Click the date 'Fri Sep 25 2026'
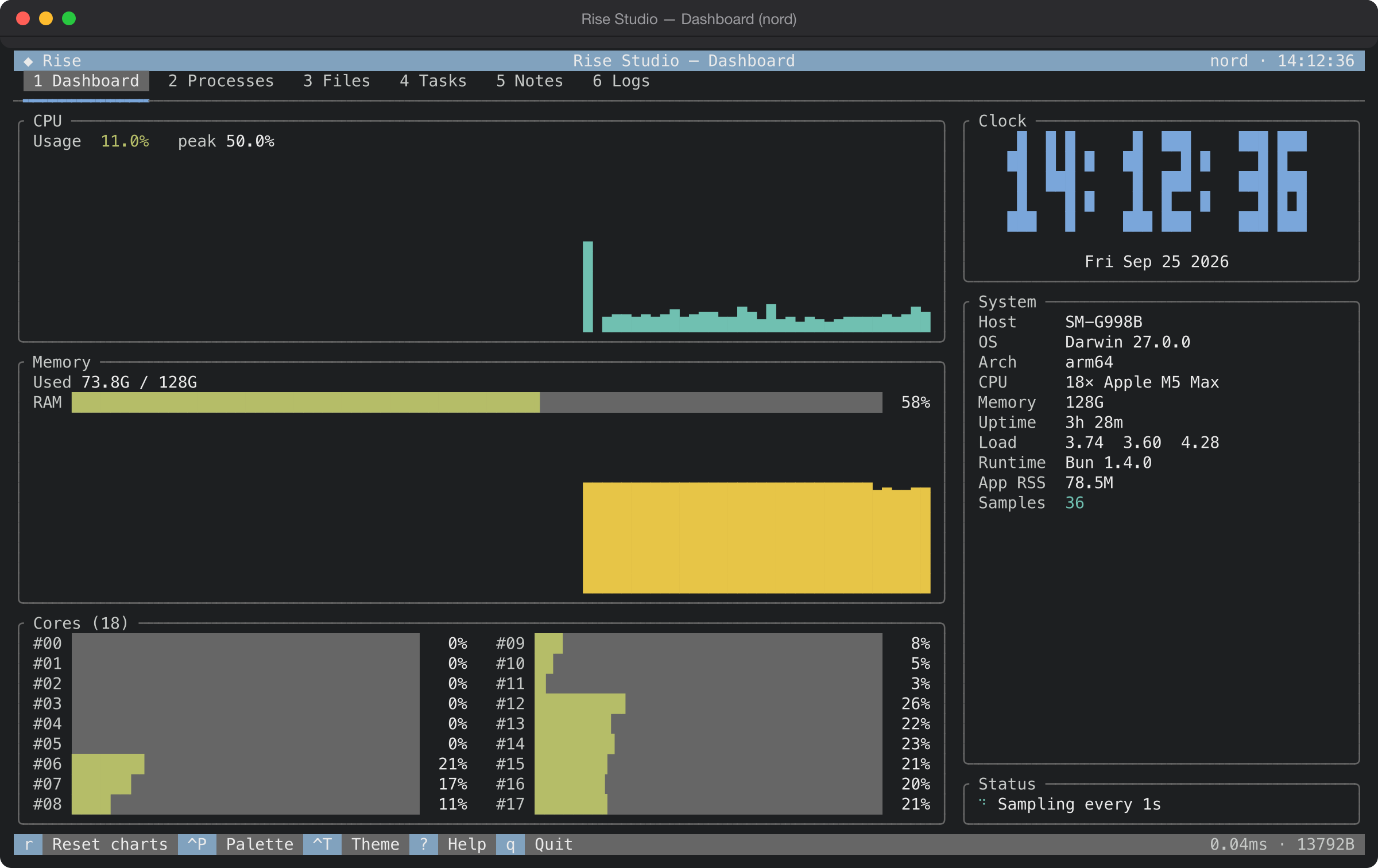The height and width of the screenshot is (868, 1378). [1157, 262]
